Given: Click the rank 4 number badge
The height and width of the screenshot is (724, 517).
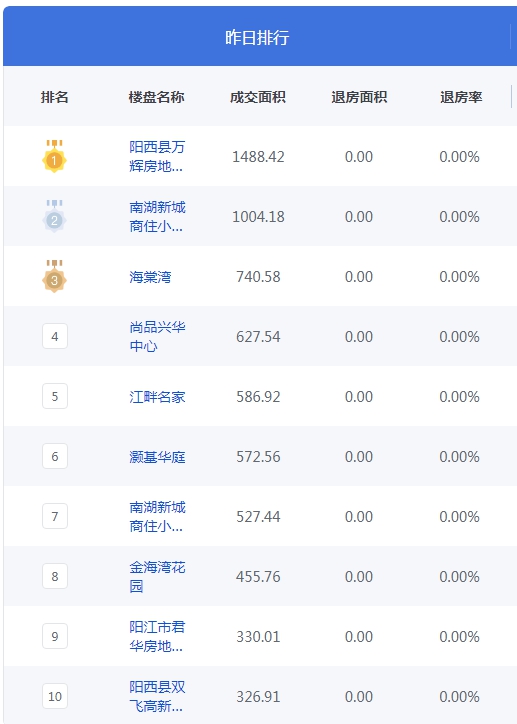Looking at the screenshot, I should pos(55,336).
